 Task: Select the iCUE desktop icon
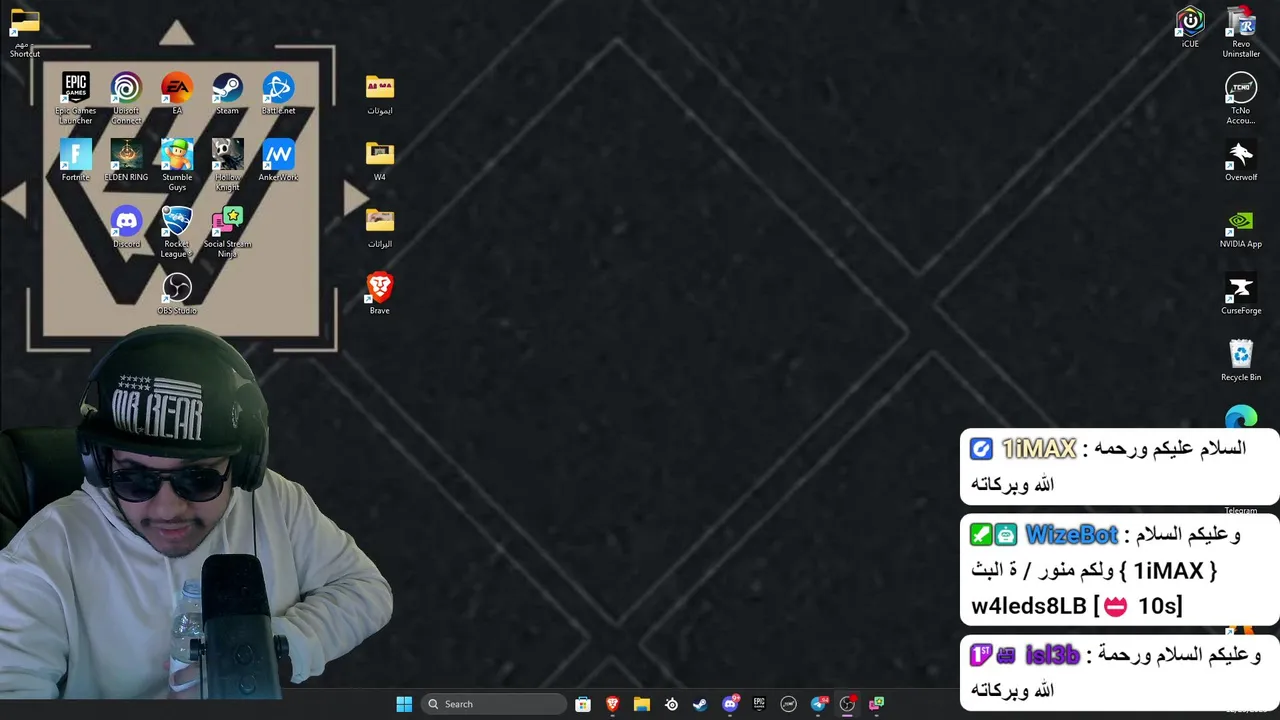[1190, 27]
